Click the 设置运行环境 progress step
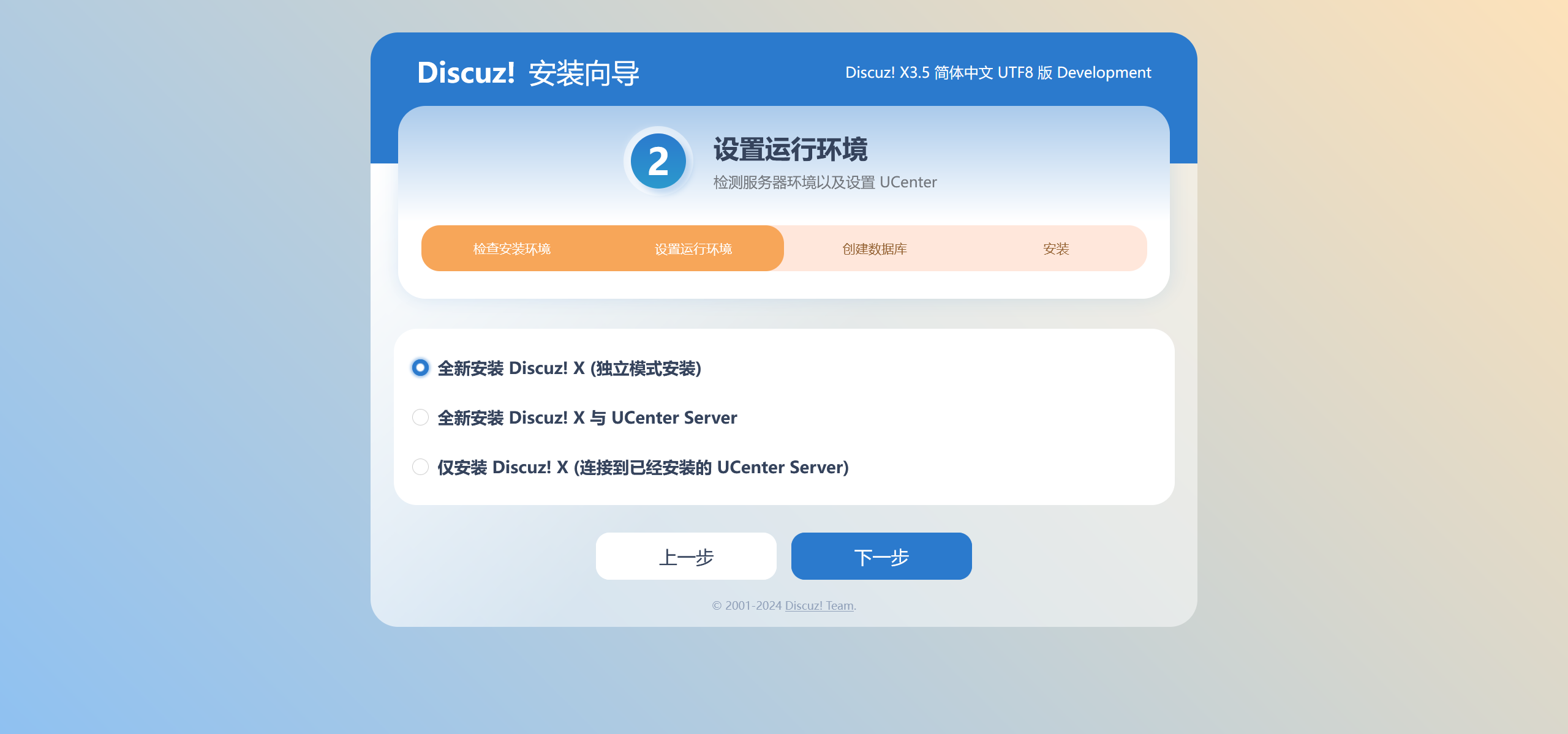The width and height of the screenshot is (1568, 734). coord(693,249)
